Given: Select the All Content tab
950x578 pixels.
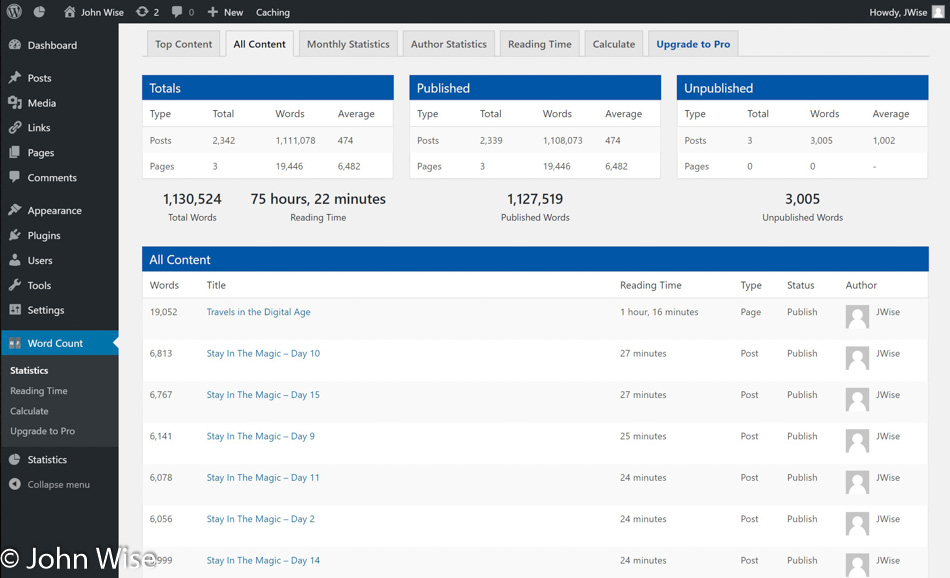Looking at the screenshot, I should point(259,44).
